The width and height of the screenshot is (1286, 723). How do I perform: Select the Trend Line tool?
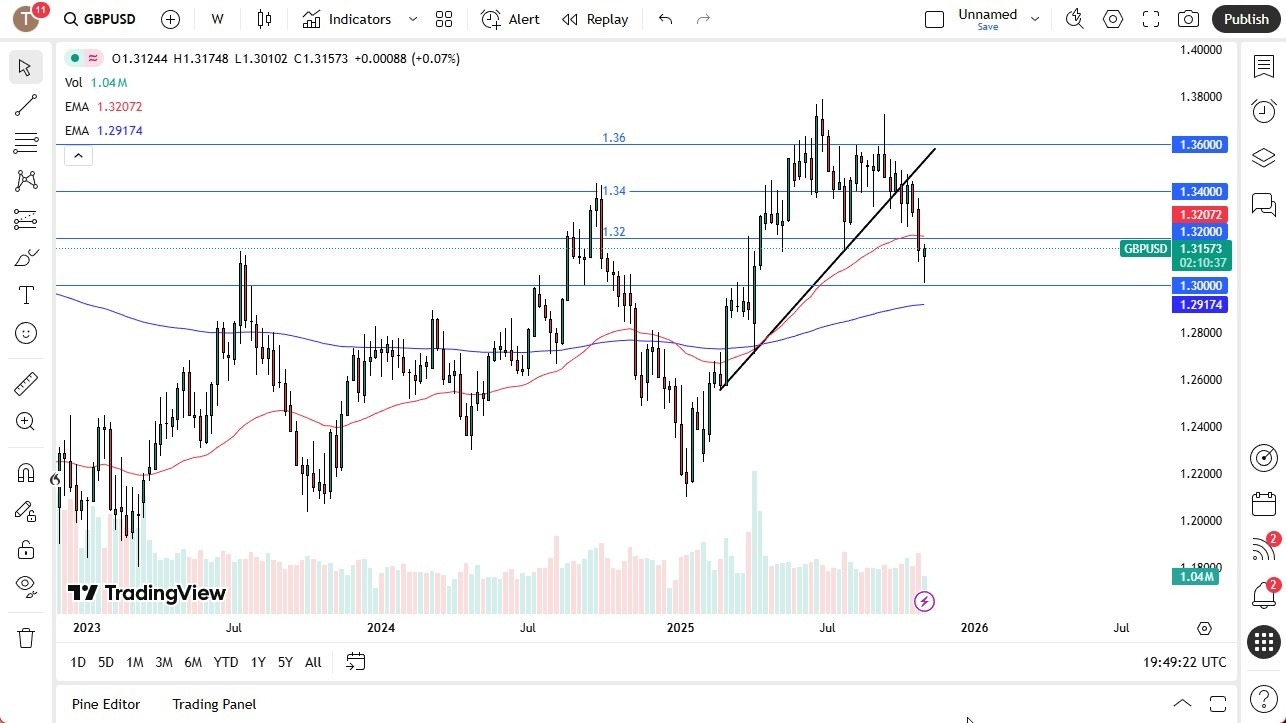coord(26,105)
